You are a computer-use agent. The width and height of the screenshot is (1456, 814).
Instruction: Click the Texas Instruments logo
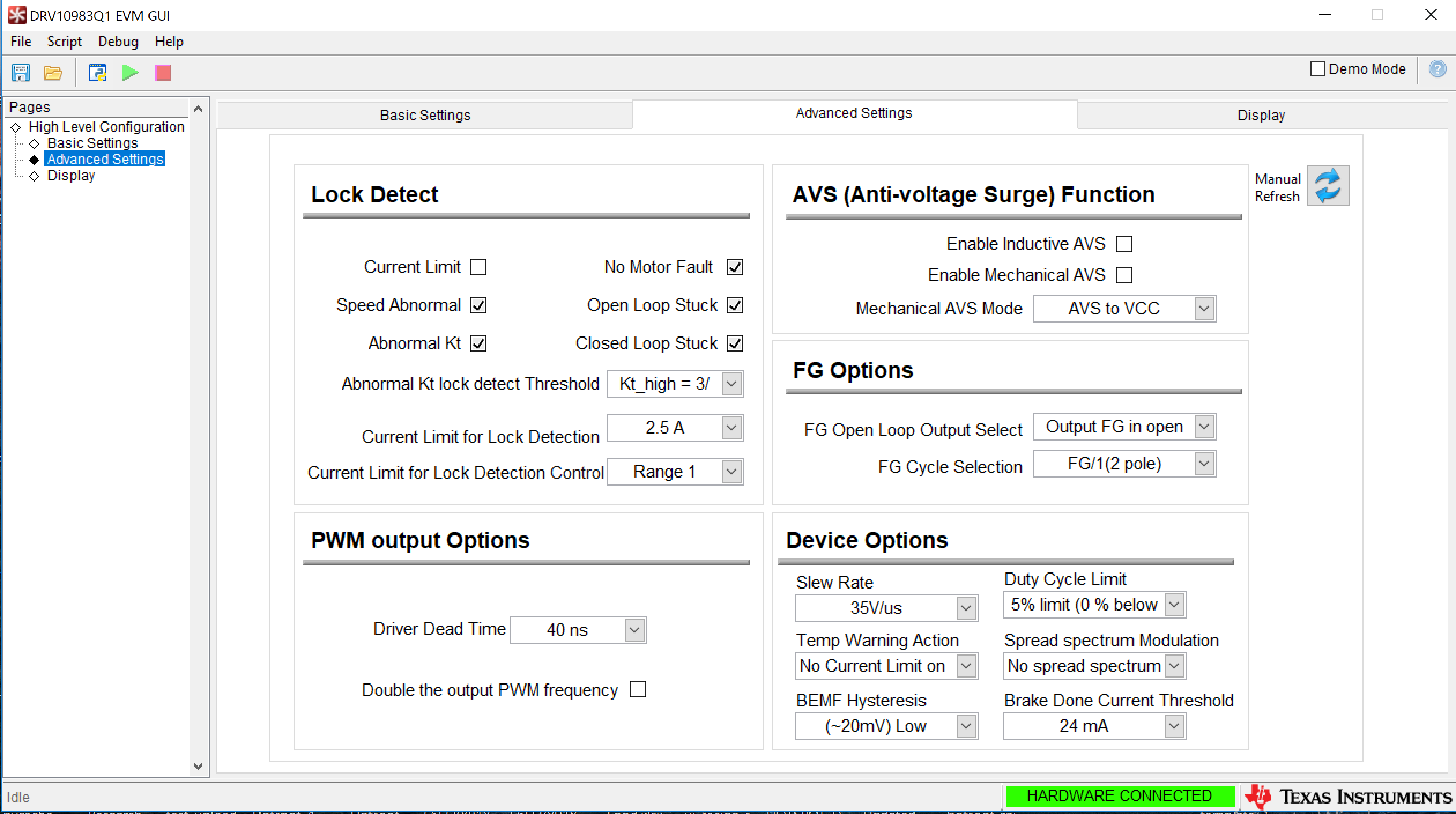1348,797
